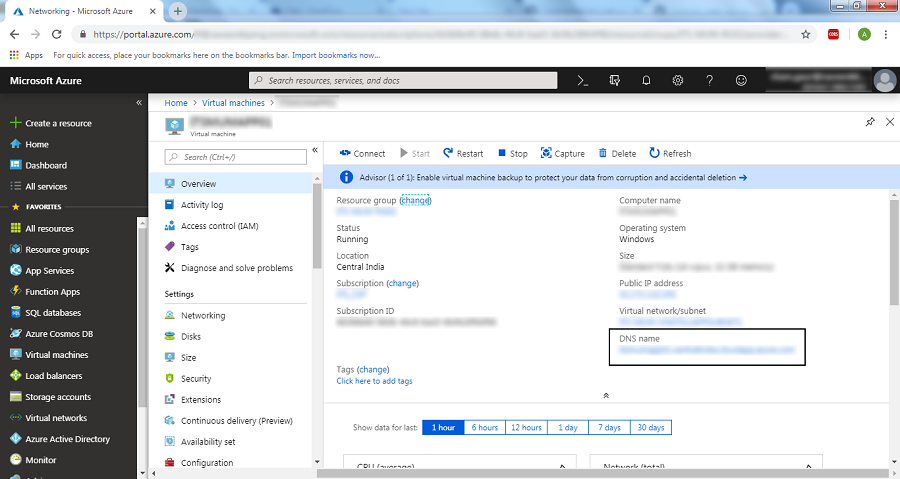Restart the virtual machine
This screenshot has height=479, width=900.
(x=463, y=153)
